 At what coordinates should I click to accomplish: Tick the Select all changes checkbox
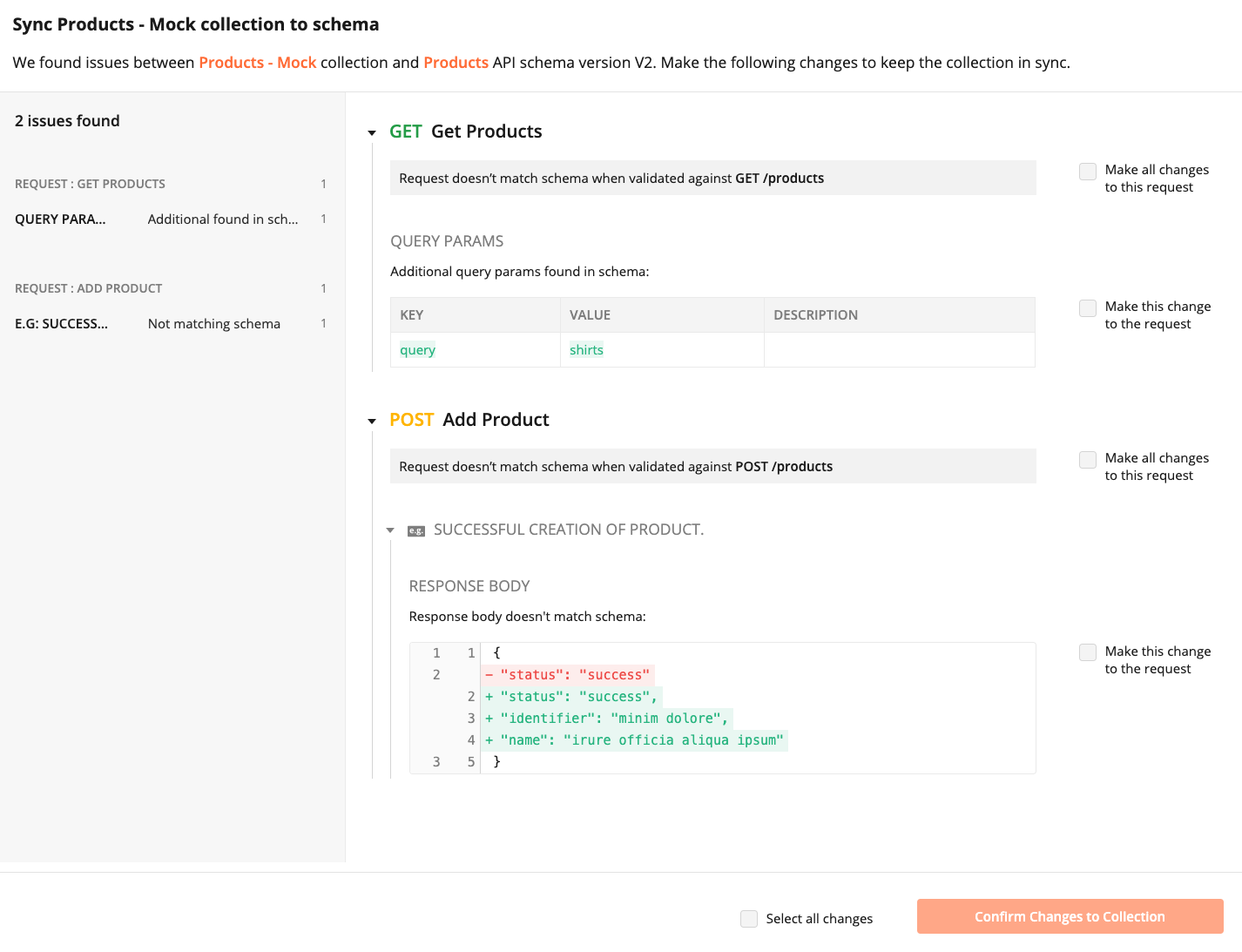click(x=749, y=919)
